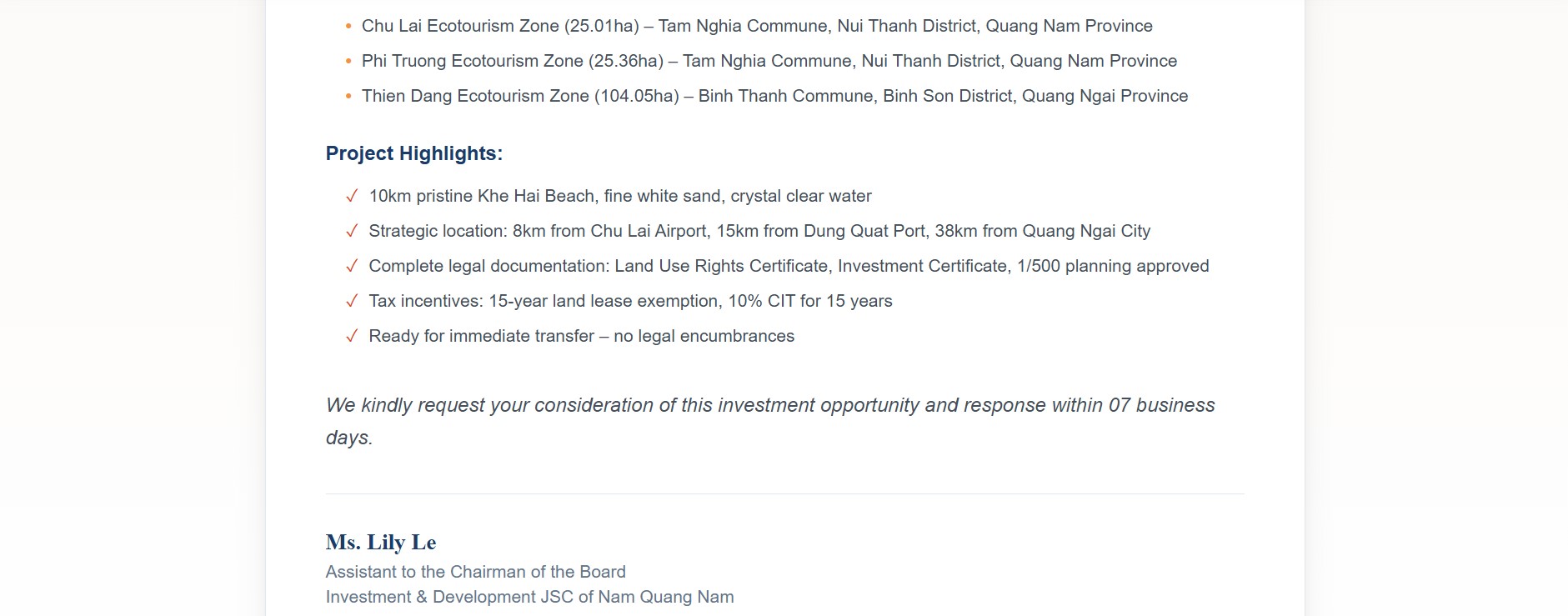Click the checkmark beside Complete legal documentation
Image resolution: width=1568 pixels, height=616 pixels.
pos(352,266)
